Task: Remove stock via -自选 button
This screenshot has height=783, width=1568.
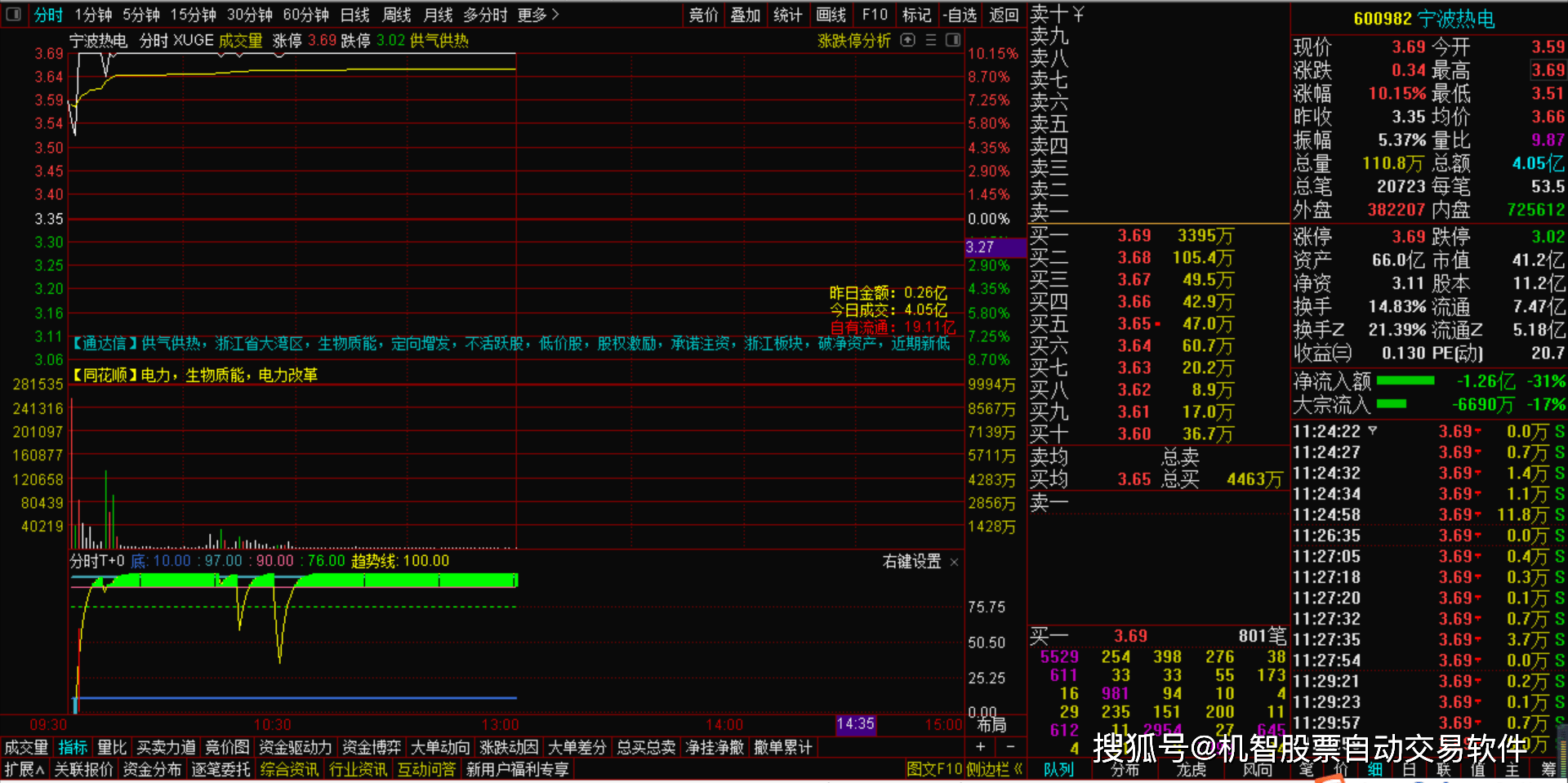Action: tap(960, 15)
